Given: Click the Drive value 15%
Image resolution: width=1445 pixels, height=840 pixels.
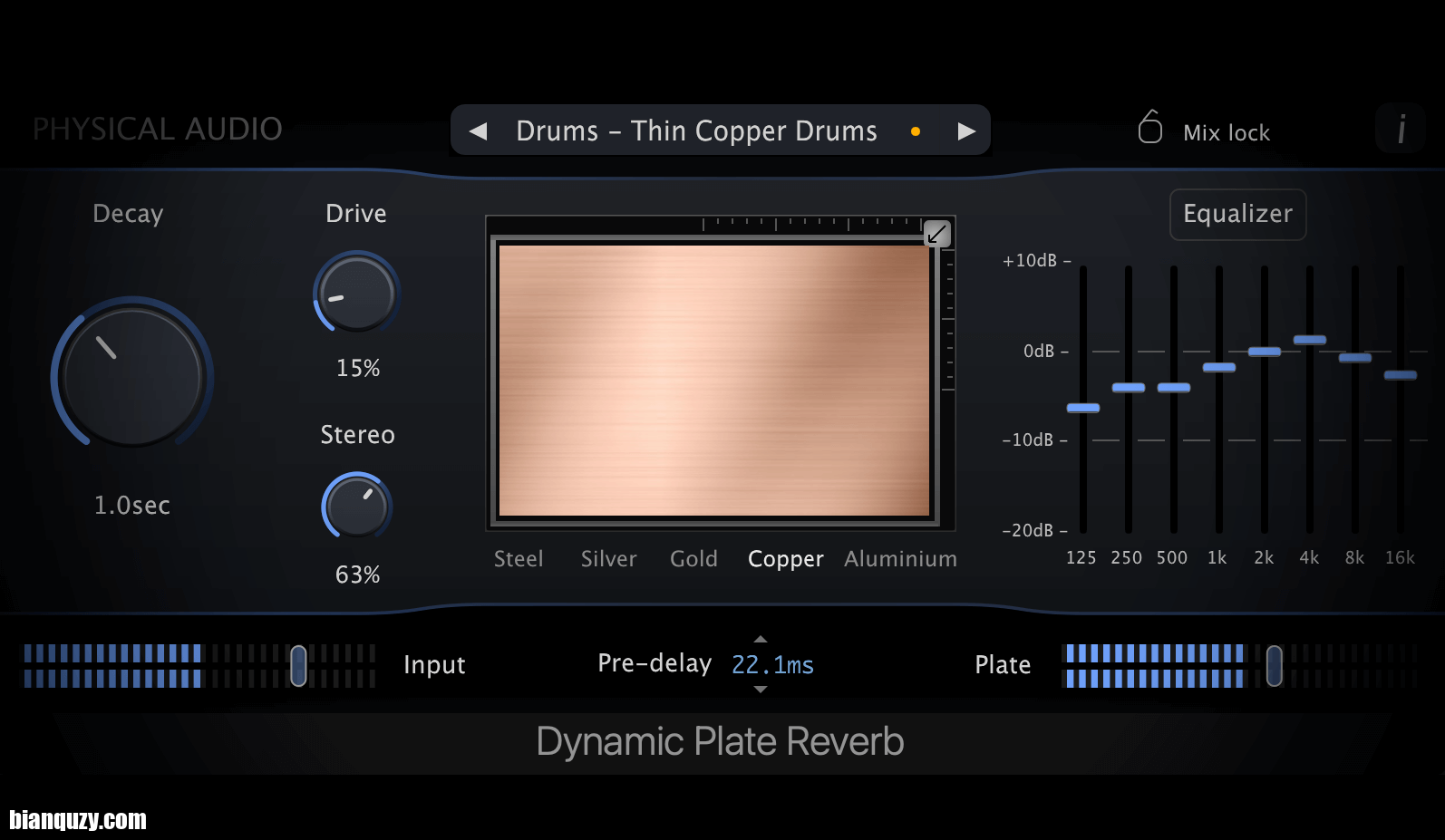Looking at the screenshot, I should (x=358, y=368).
